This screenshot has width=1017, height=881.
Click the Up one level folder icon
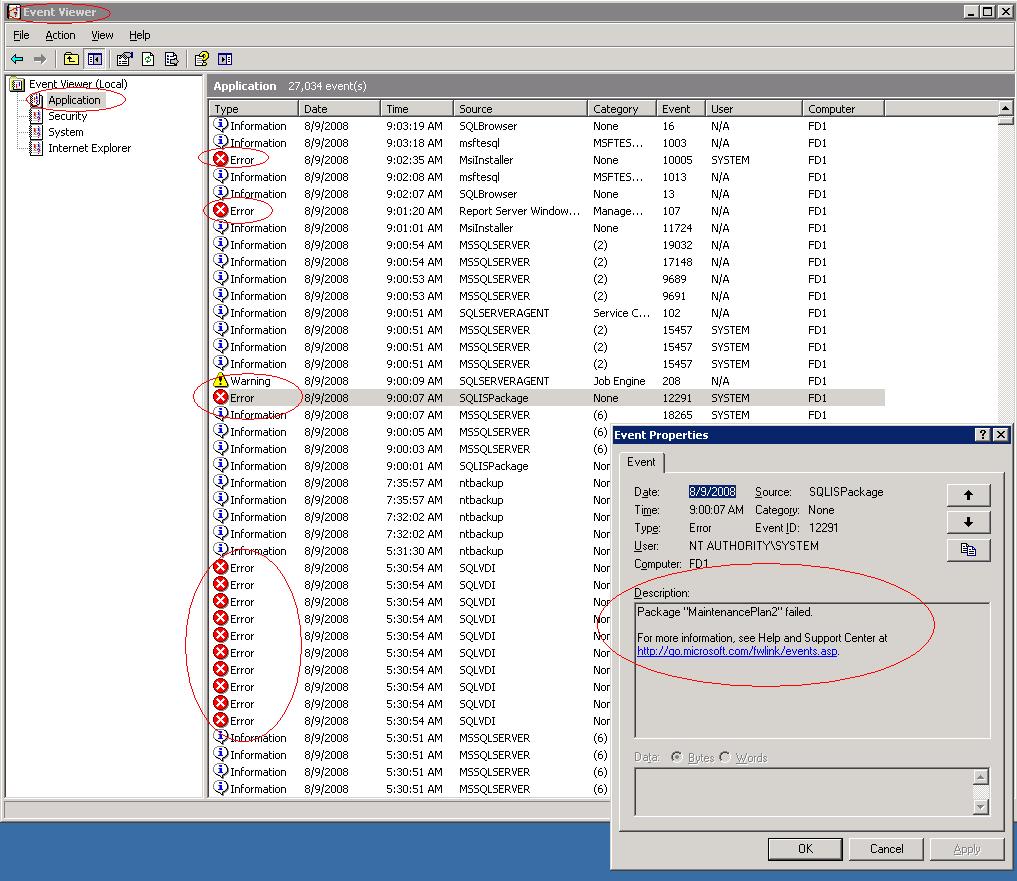click(x=72, y=59)
